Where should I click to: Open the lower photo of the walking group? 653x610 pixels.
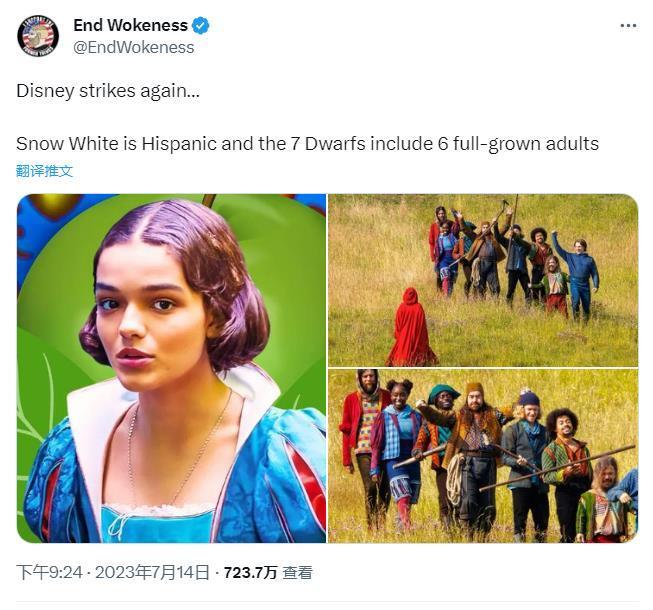[483, 456]
